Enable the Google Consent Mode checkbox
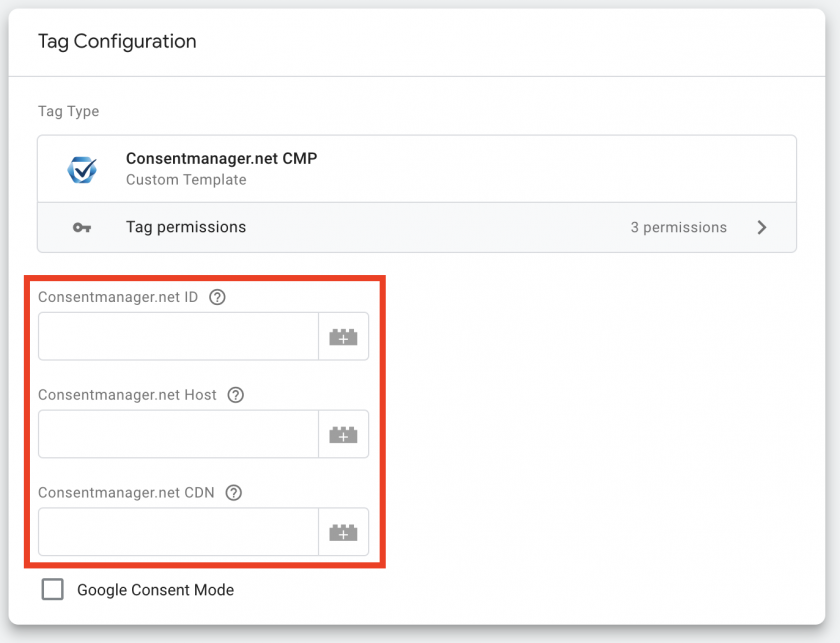Image resolution: width=840 pixels, height=643 pixels. click(x=52, y=589)
